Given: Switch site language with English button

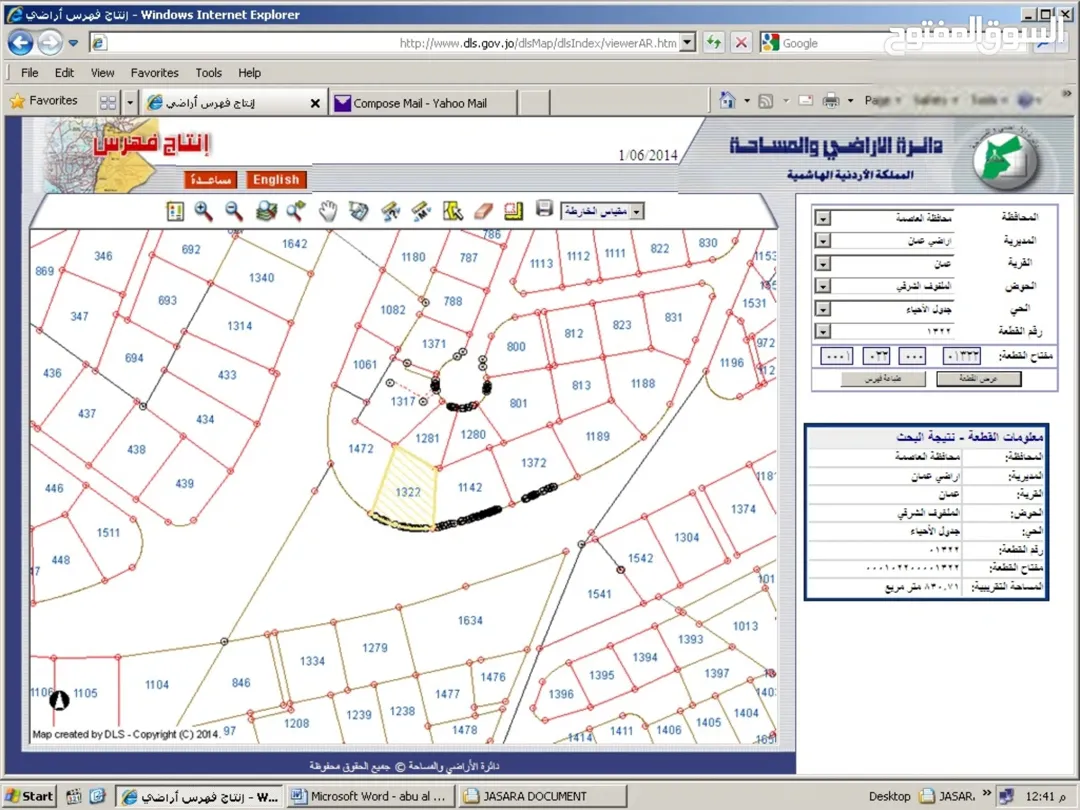Looking at the screenshot, I should click(276, 180).
